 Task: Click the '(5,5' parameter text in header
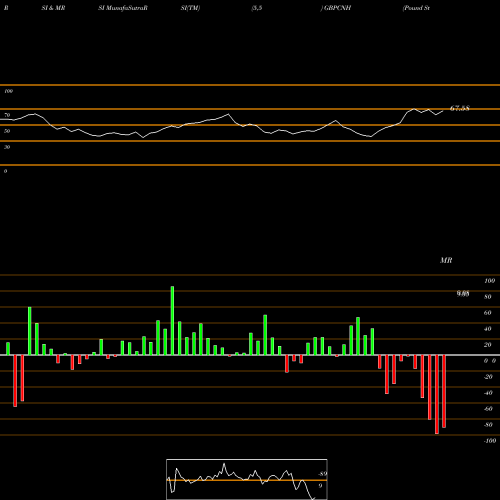point(257,8)
